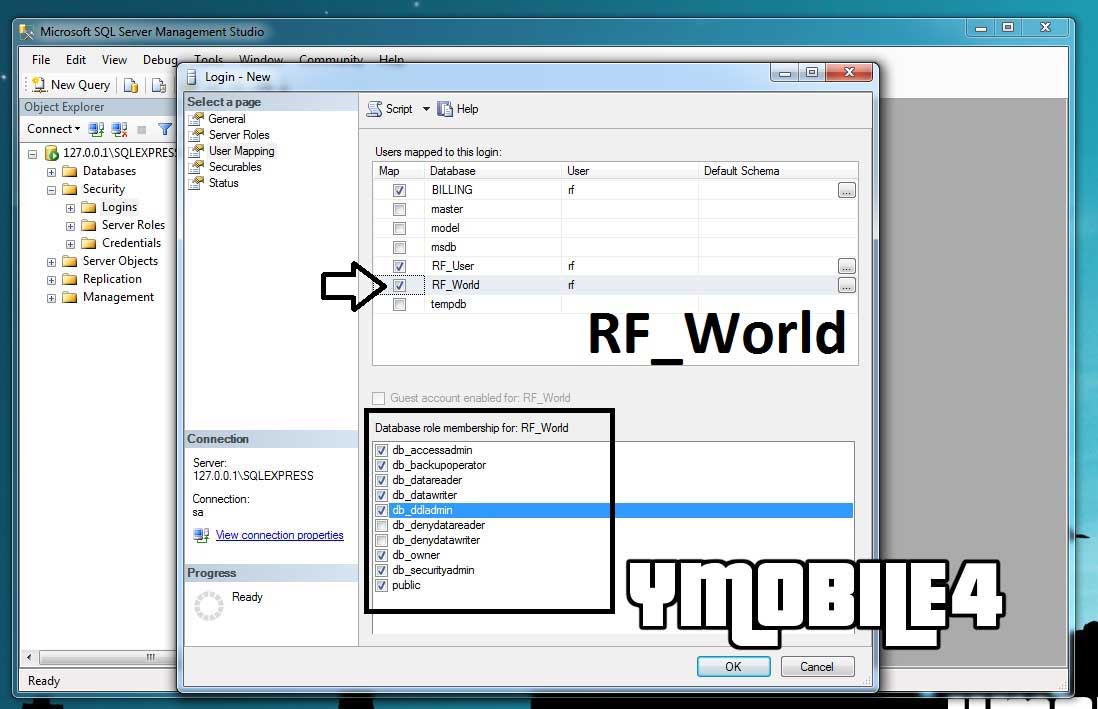
Task: Expand the Server Objects tree node
Action: pos(51,262)
